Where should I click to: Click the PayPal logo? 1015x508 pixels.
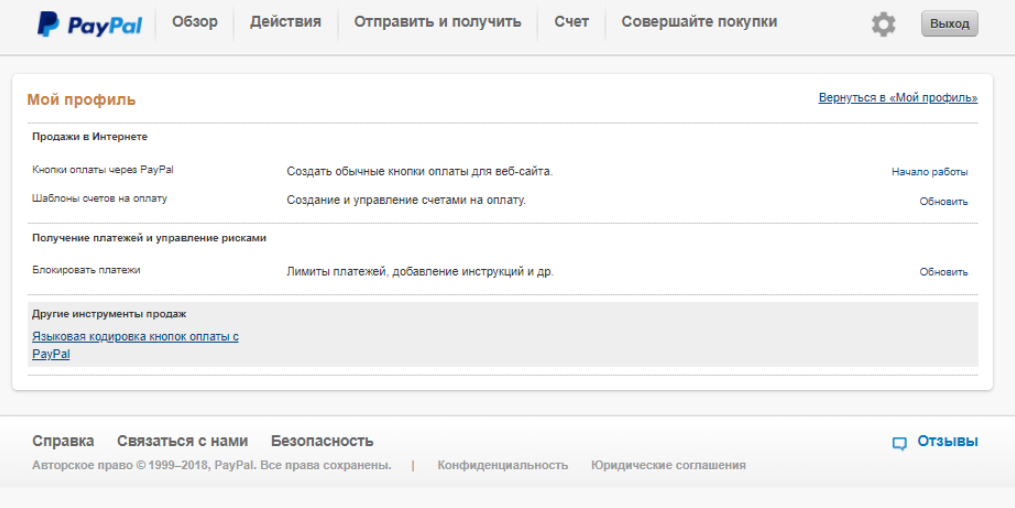click(89, 25)
